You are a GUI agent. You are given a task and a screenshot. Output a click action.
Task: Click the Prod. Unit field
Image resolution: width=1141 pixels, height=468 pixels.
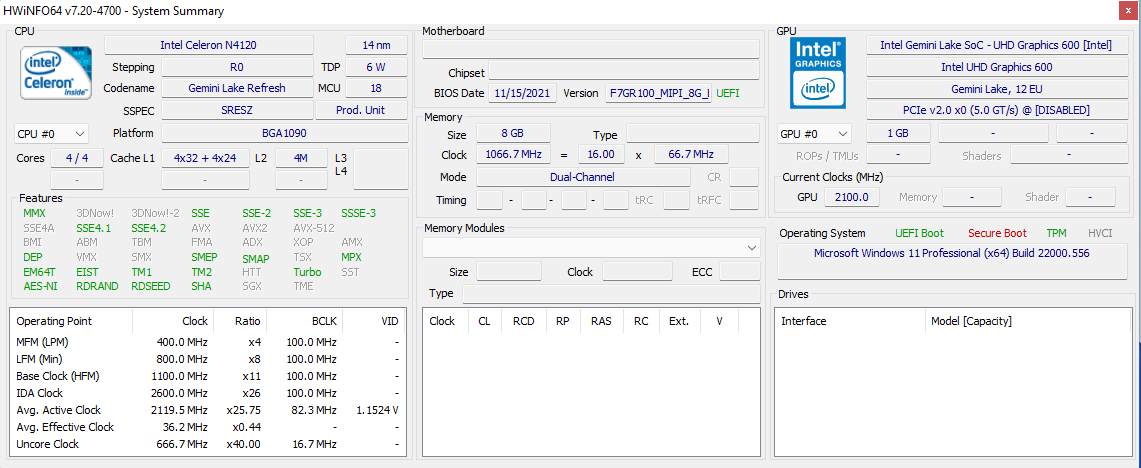pyautogui.click(x=362, y=111)
